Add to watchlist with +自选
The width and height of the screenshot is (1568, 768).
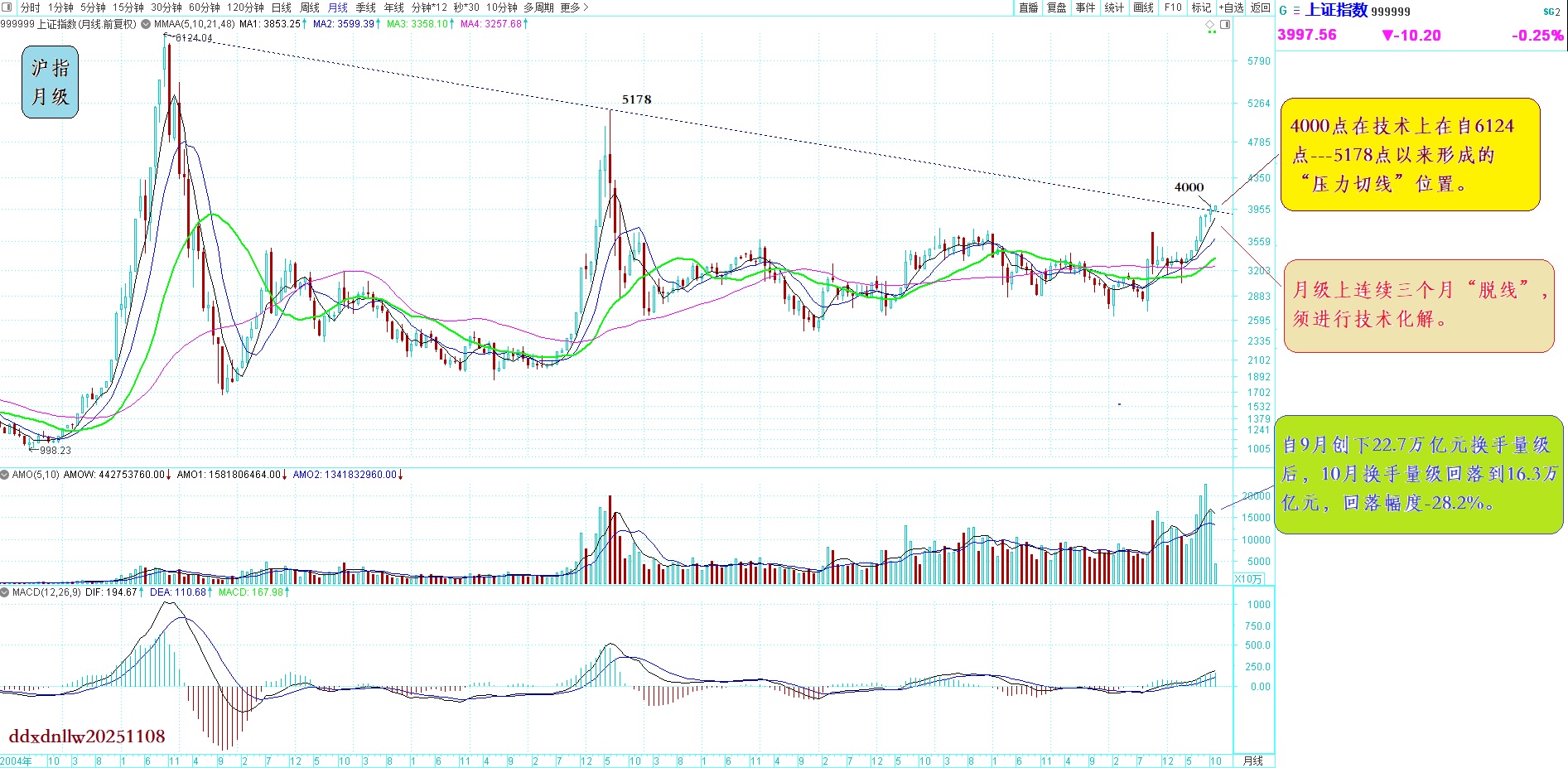pyautogui.click(x=1231, y=7)
